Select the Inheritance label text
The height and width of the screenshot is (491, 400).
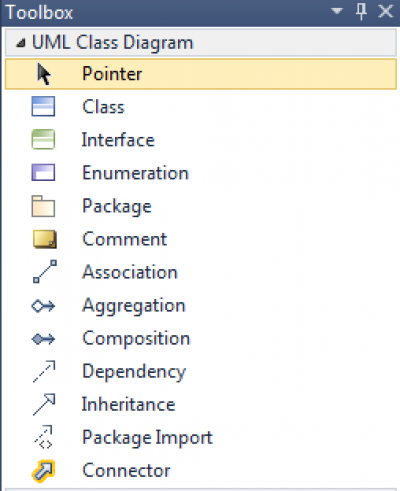point(128,404)
